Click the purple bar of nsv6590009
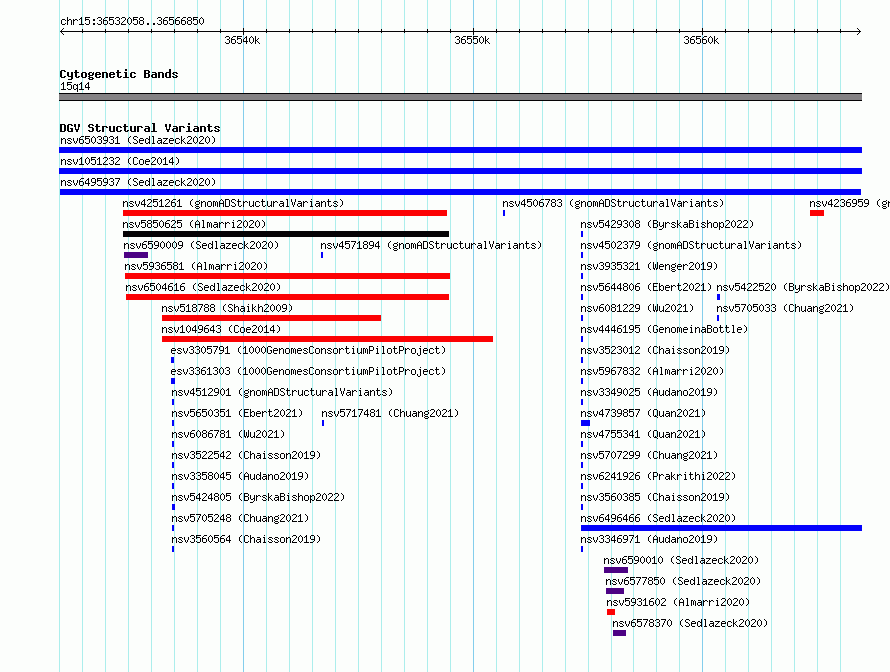 point(136,255)
